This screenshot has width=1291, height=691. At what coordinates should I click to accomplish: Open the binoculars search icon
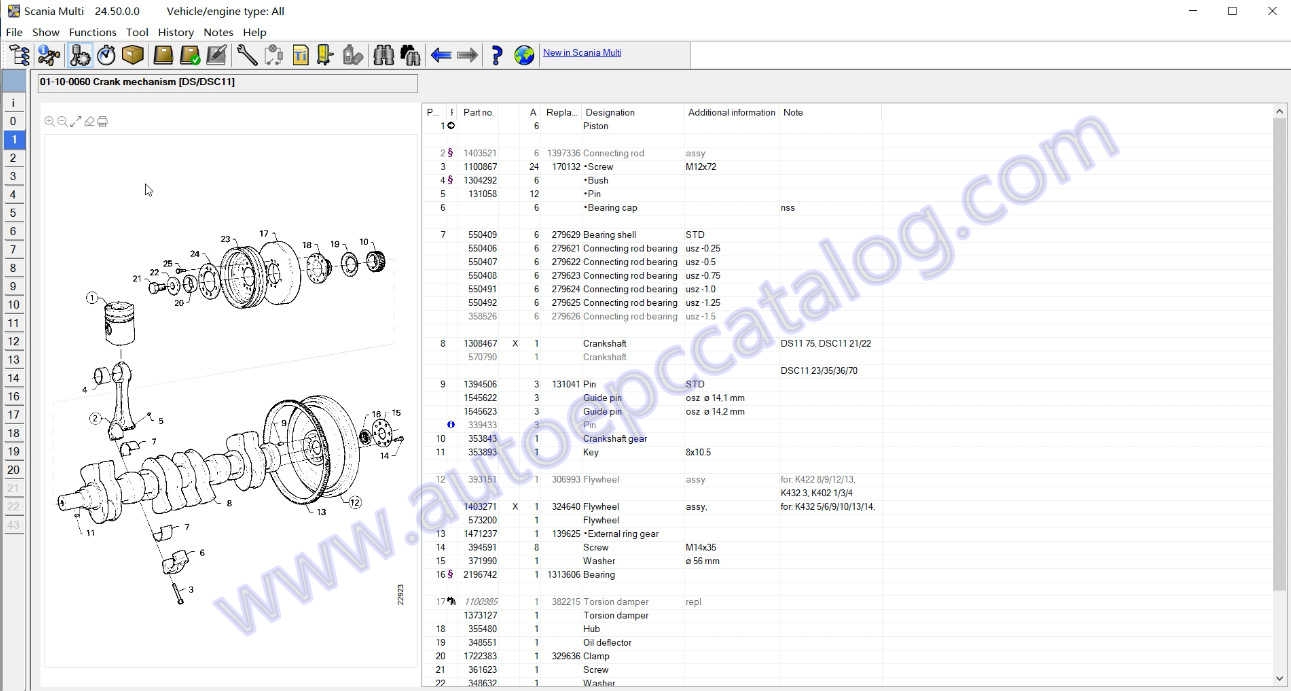383,55
